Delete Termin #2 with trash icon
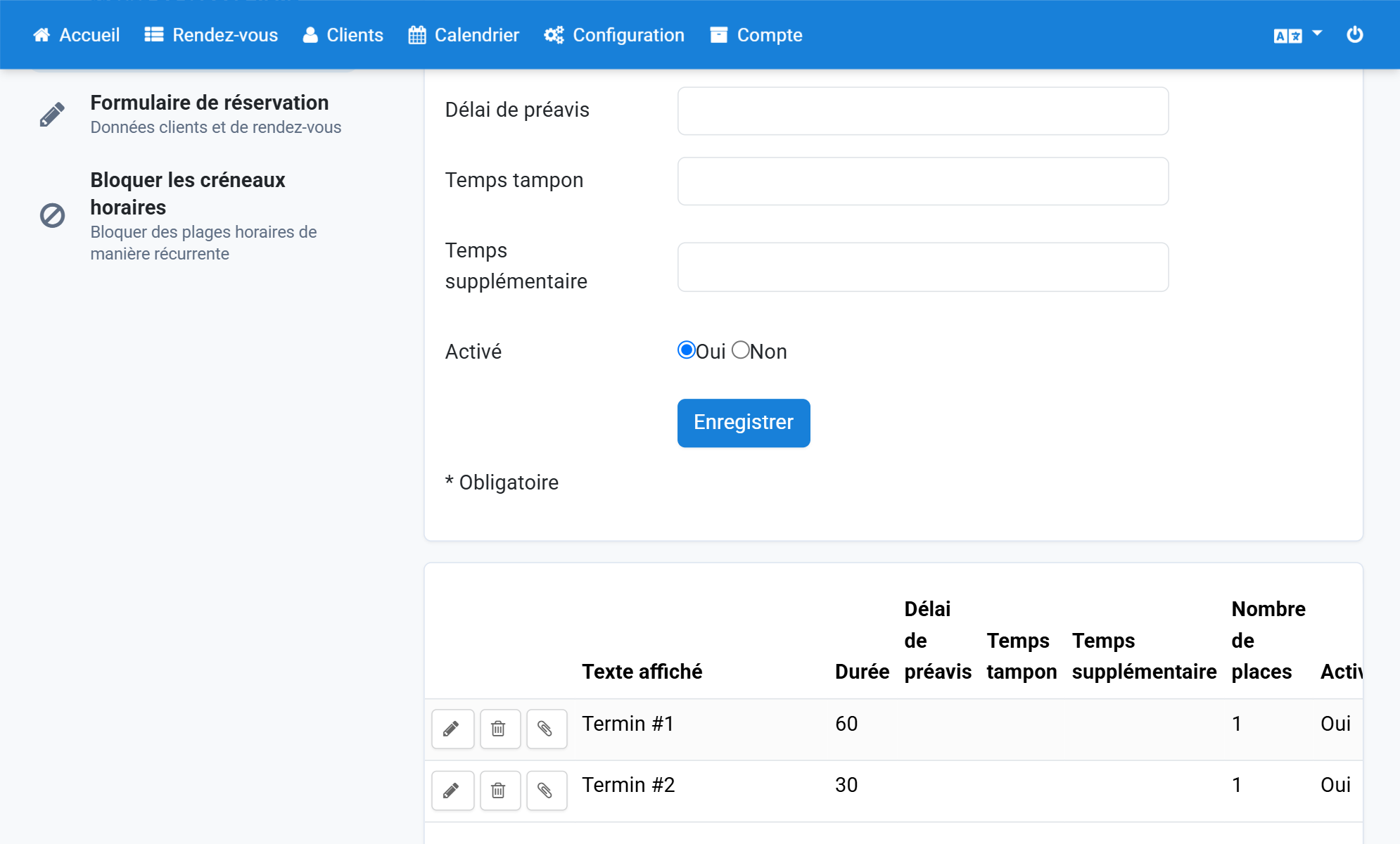 tap(499, 791)
